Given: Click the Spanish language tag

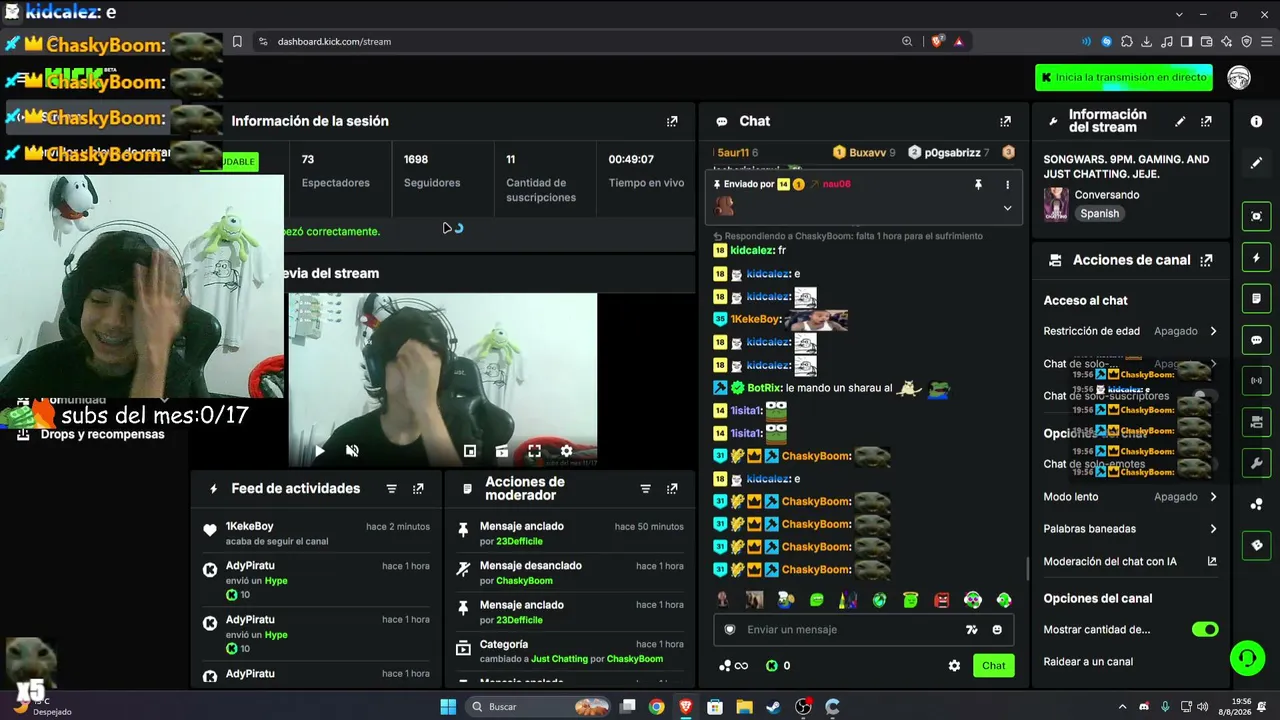Looking at the screenshot, I should click(x=1099, y=214).
